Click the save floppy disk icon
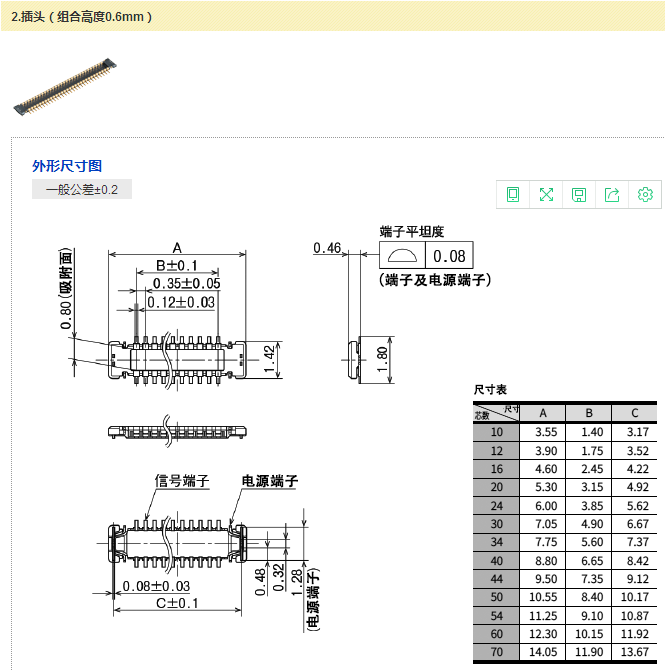The width and height of the screenshot is (665, 670). pyautogui.click(x=579, y=194)
